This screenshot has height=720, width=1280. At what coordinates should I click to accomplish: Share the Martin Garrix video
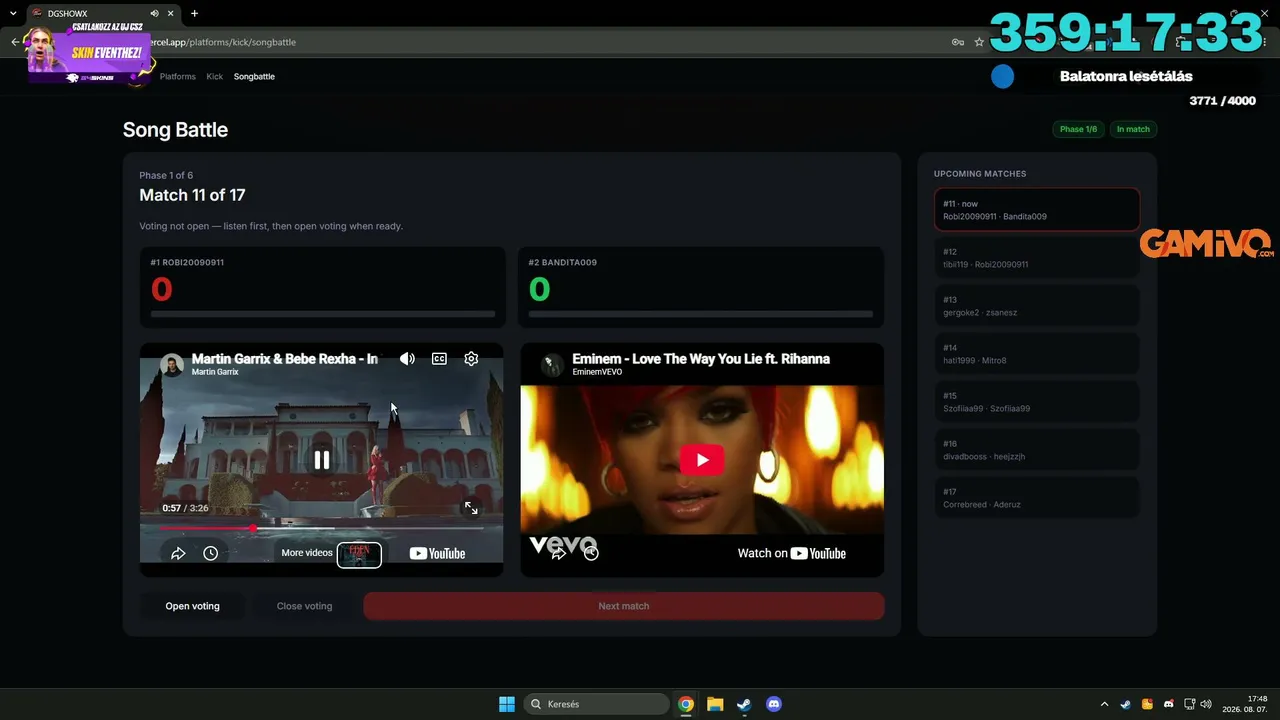(x=178, y=553)
